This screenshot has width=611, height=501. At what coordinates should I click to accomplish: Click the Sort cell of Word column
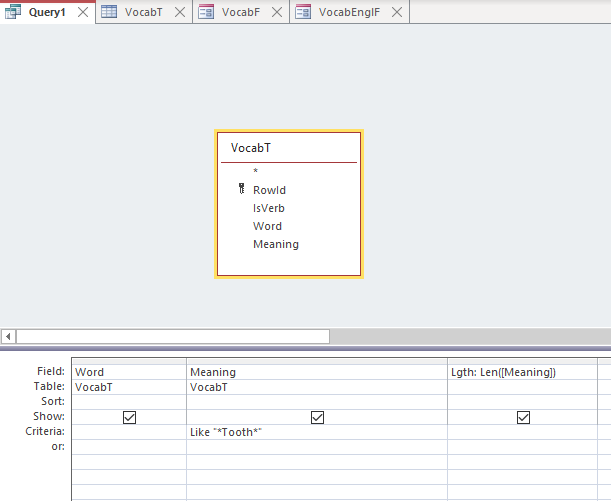coord(129,402)
